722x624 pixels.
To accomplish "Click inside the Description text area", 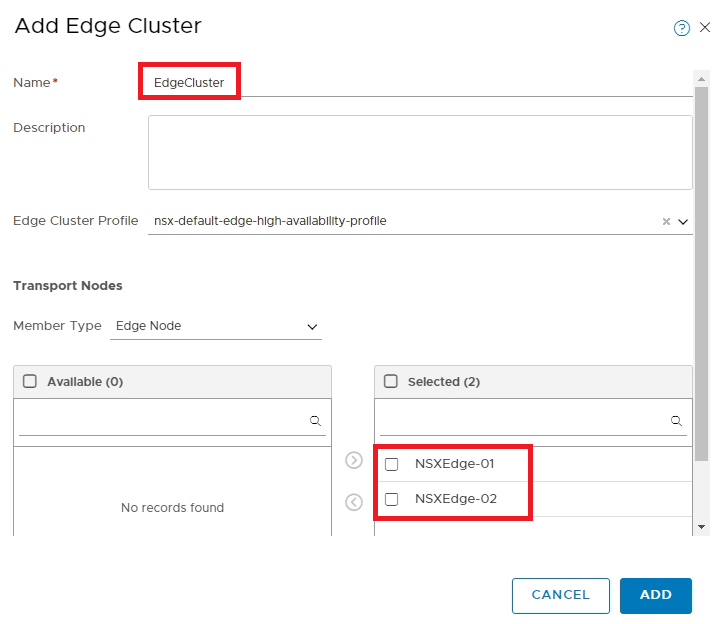I will (x=420, y=152).
